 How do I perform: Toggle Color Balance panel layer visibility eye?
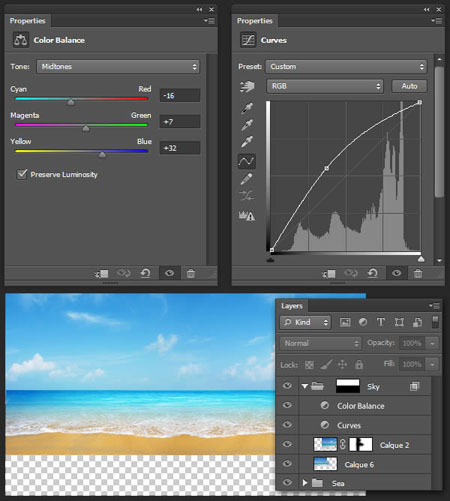(x=169, y=273)
